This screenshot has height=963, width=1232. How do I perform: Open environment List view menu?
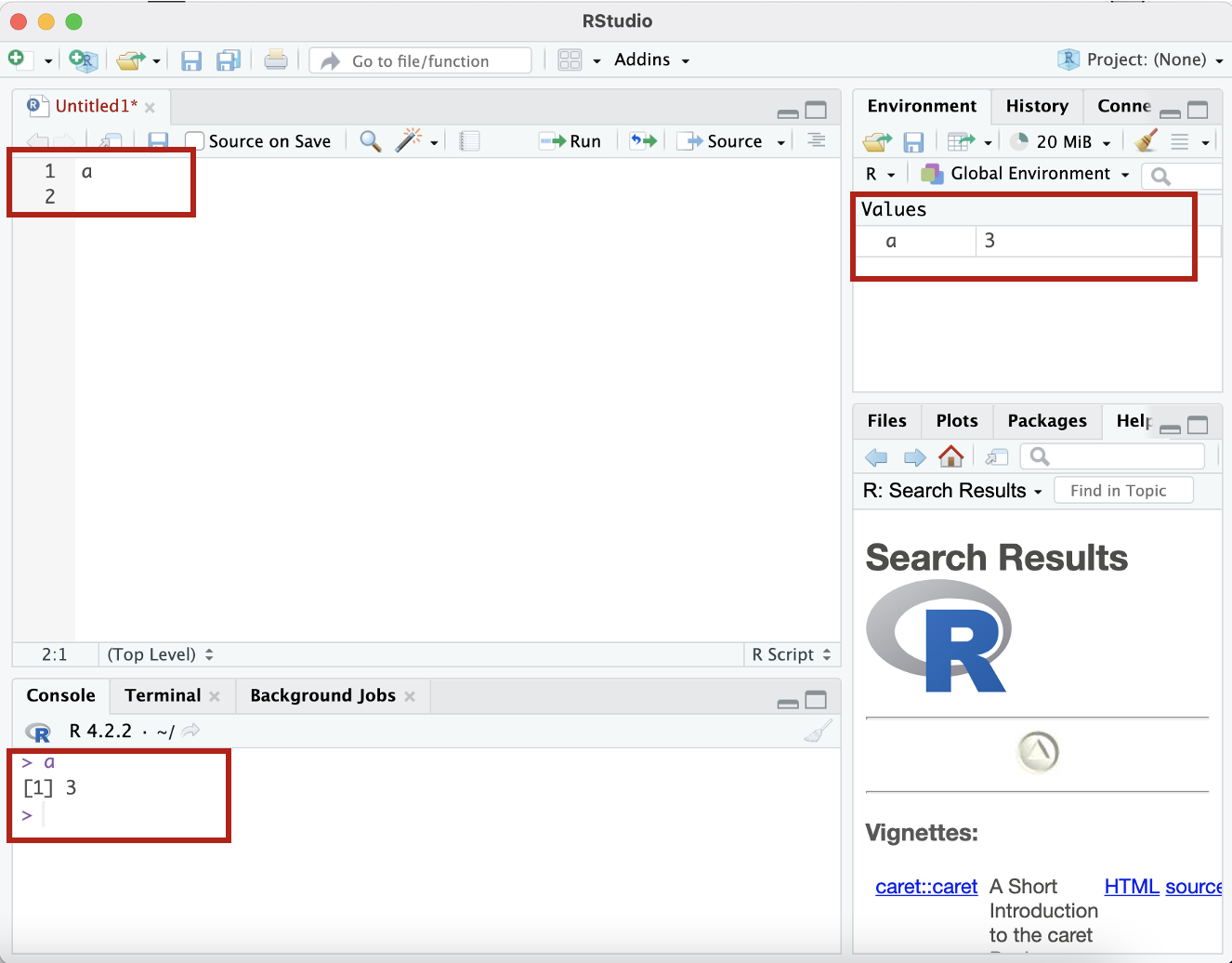coord(1189,142)
